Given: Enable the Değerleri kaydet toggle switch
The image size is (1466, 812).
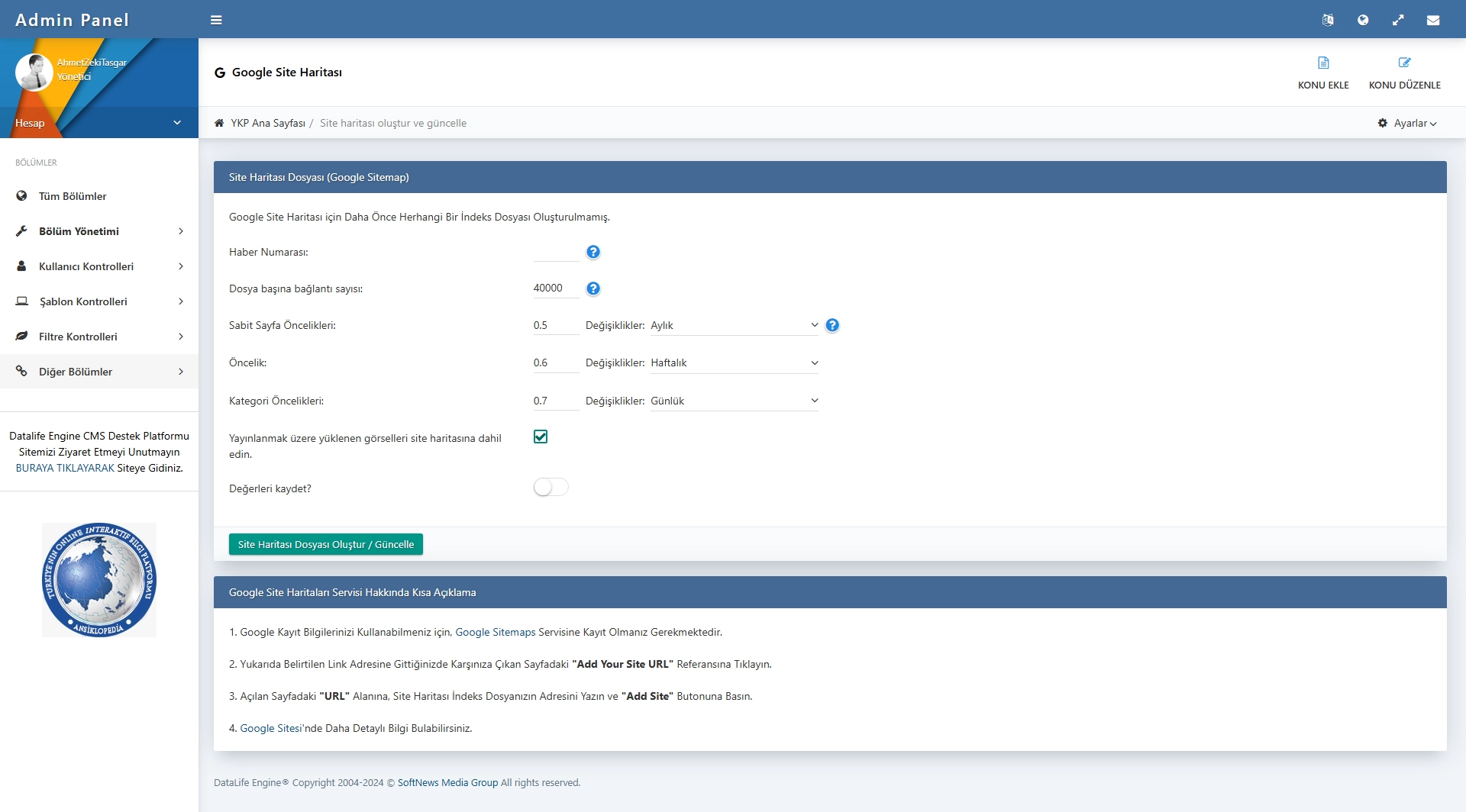Looking at the screenshot, I should pyautogui.click(x=551, y=487).
